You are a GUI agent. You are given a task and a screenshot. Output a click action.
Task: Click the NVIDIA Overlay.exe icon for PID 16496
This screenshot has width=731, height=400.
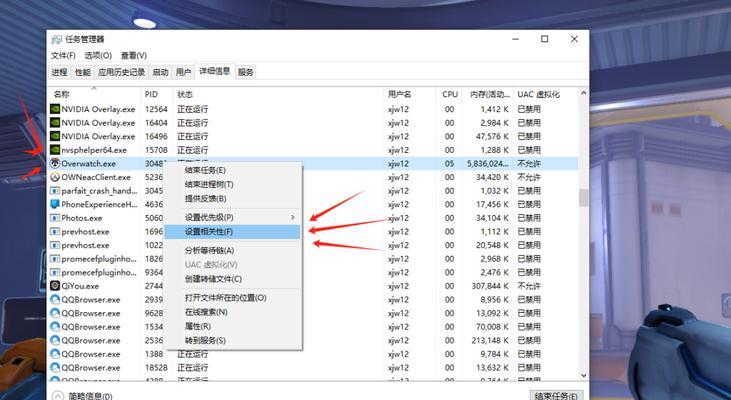tap(55, 136)
